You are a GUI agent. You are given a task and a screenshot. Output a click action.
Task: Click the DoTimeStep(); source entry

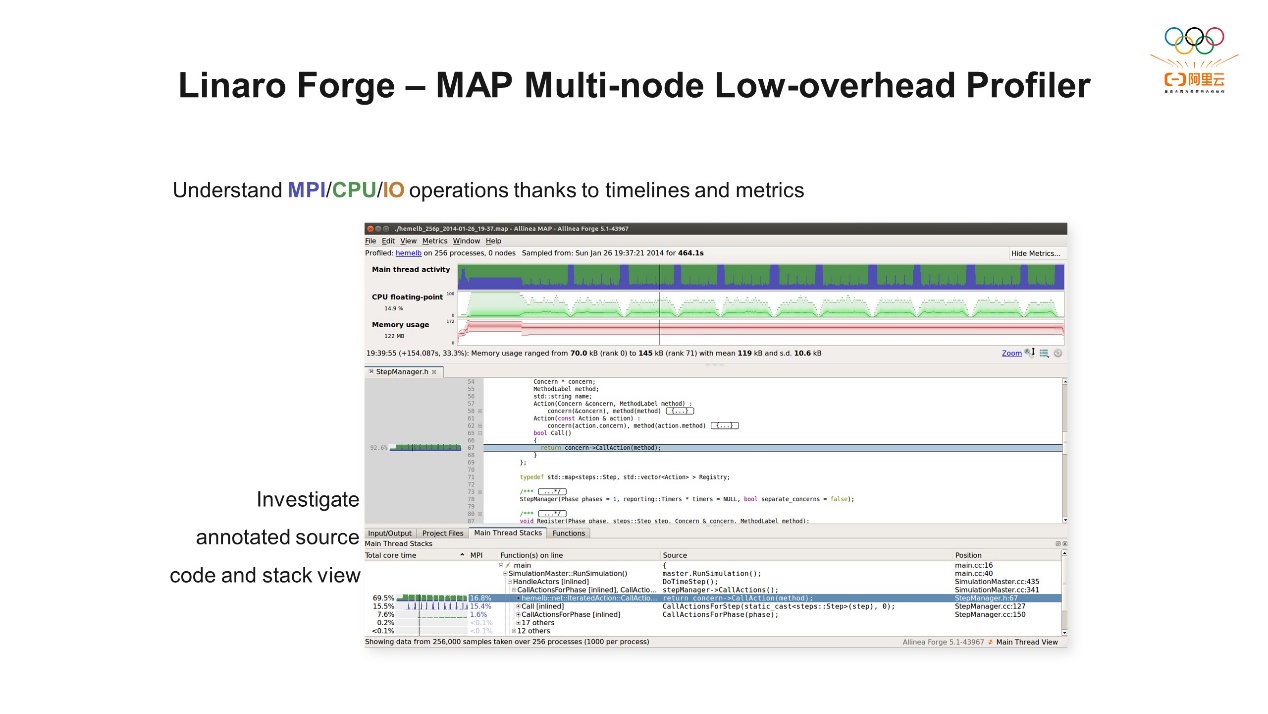[690, 582]
